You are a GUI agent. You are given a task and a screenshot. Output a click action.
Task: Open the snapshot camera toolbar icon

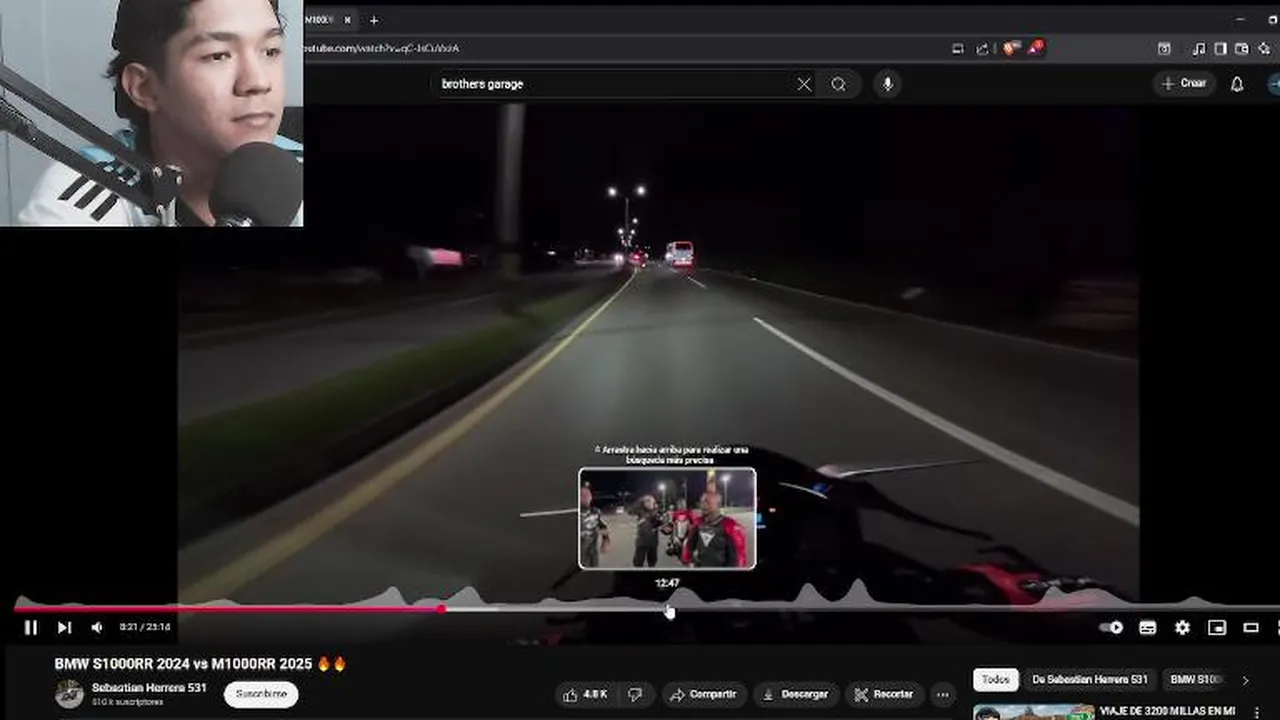click(1164, 48)
